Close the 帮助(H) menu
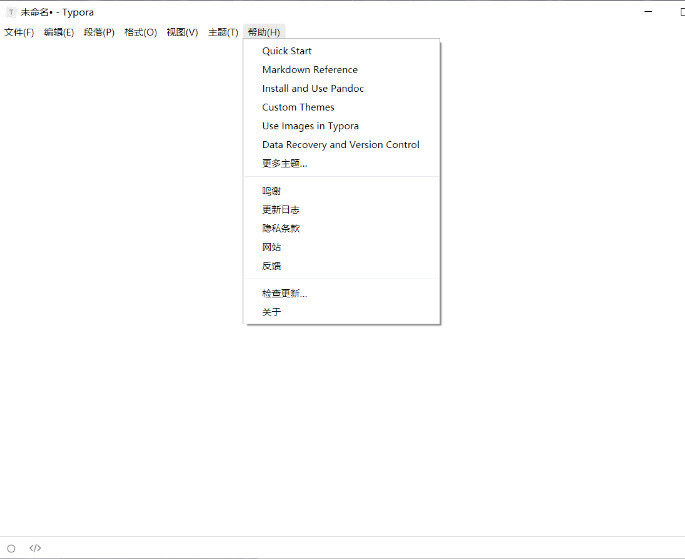Viewport: 685px width, 559px height. 264,32
